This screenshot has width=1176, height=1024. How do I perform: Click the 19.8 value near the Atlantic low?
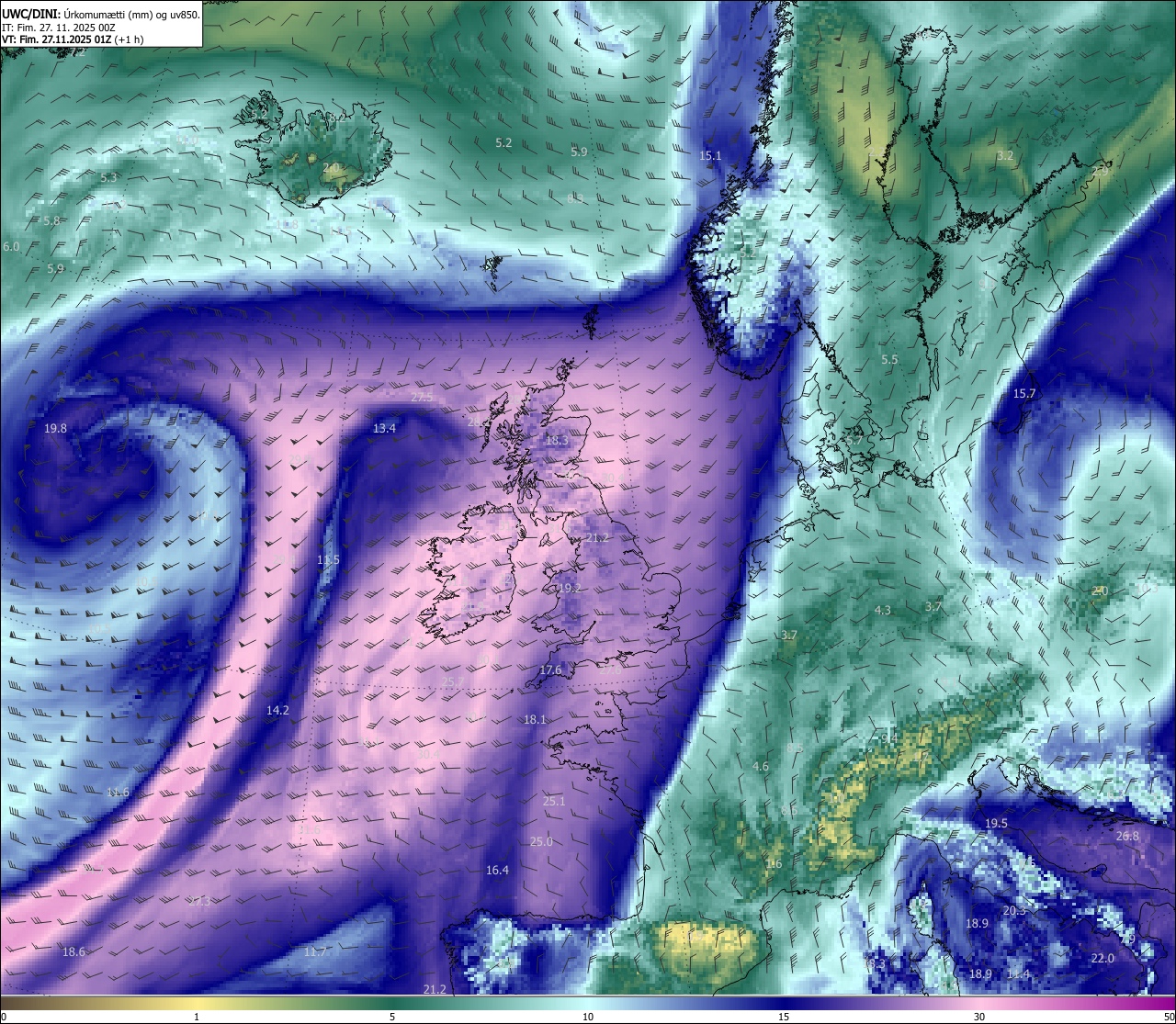(x=55, y=429)
